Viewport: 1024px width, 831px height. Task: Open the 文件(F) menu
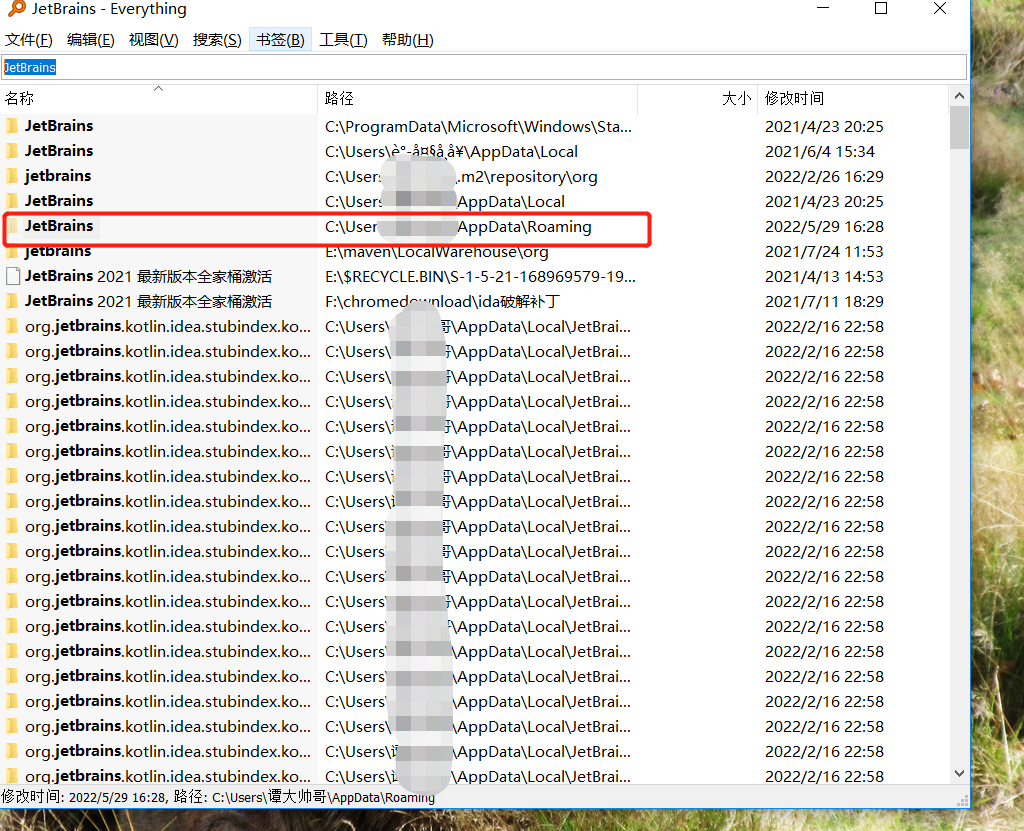[x=29, y=40]
